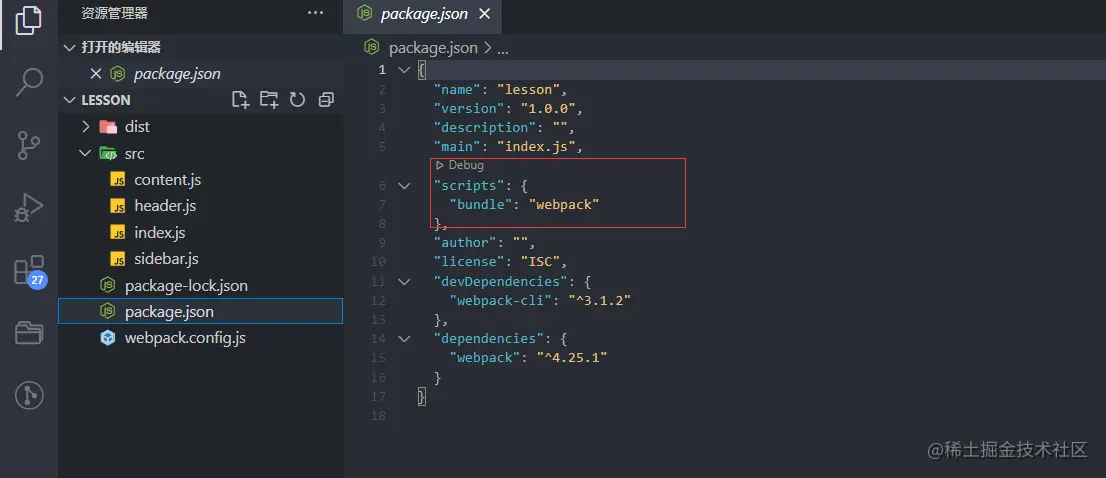1106x478 pixels.
Task: Click the "1.0.0" version value
Action: point(548,109)
